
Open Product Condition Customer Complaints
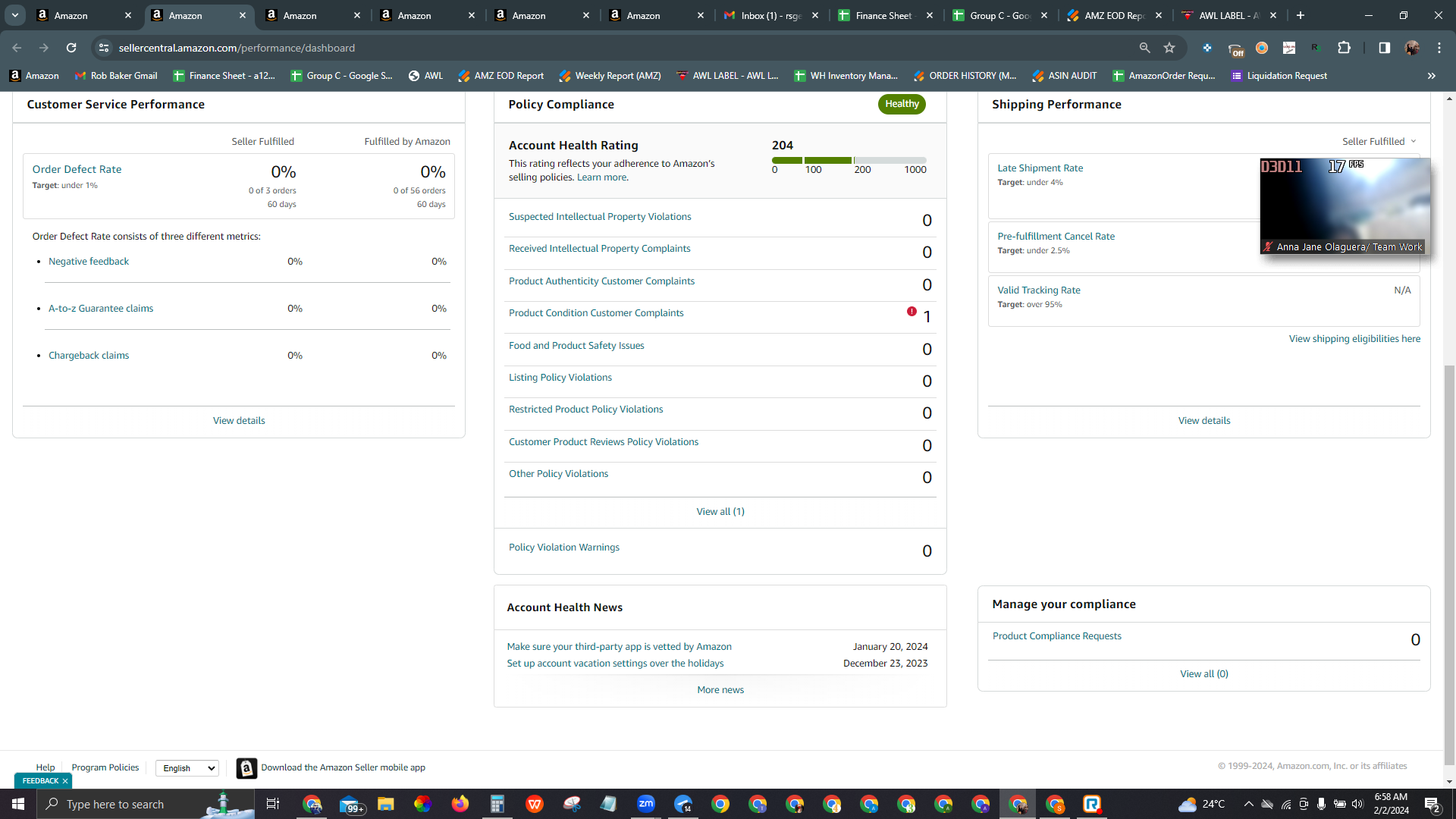[x=596, y=313]
